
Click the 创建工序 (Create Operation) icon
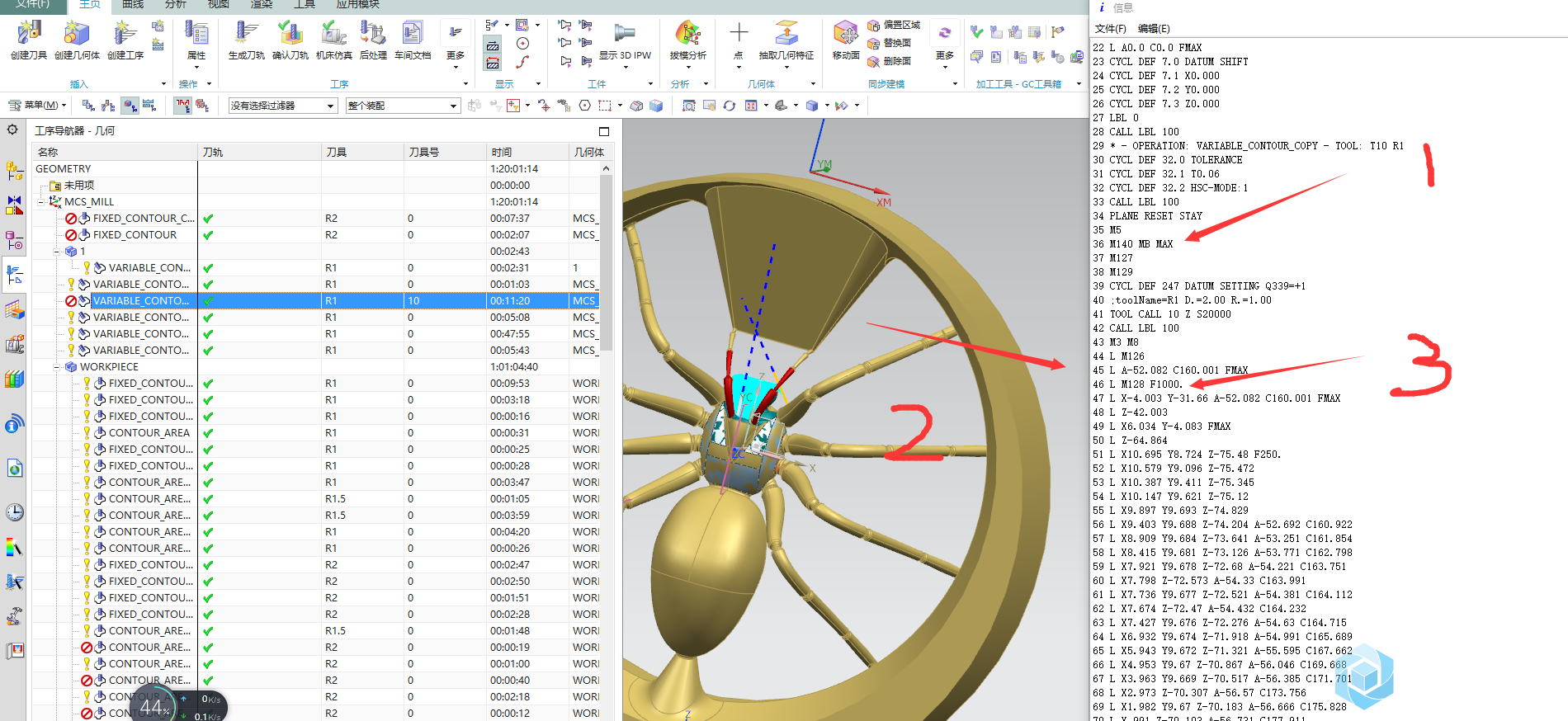(x=125, y=33)
